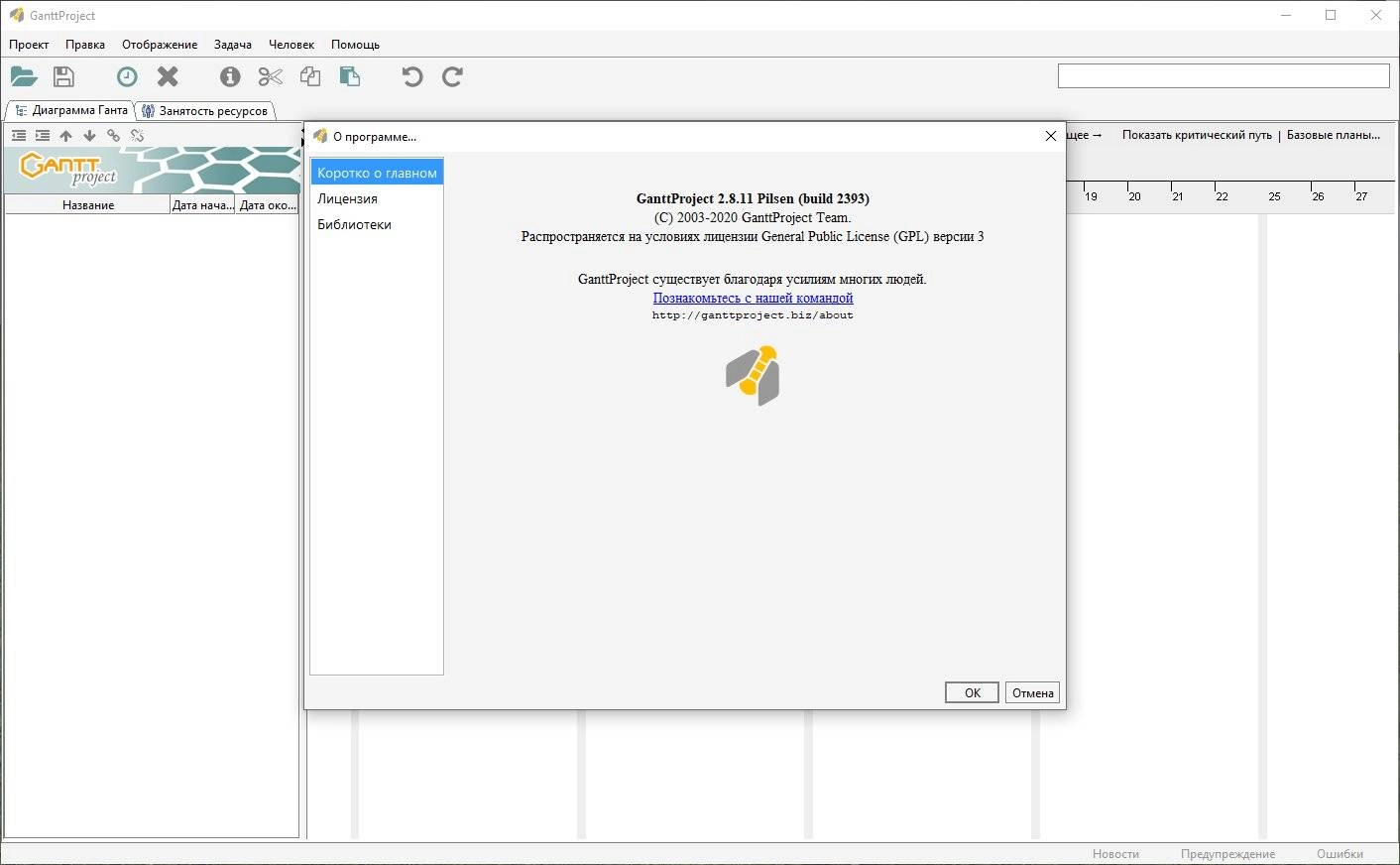Undo last action with the undo arrow

coord(412,76)
